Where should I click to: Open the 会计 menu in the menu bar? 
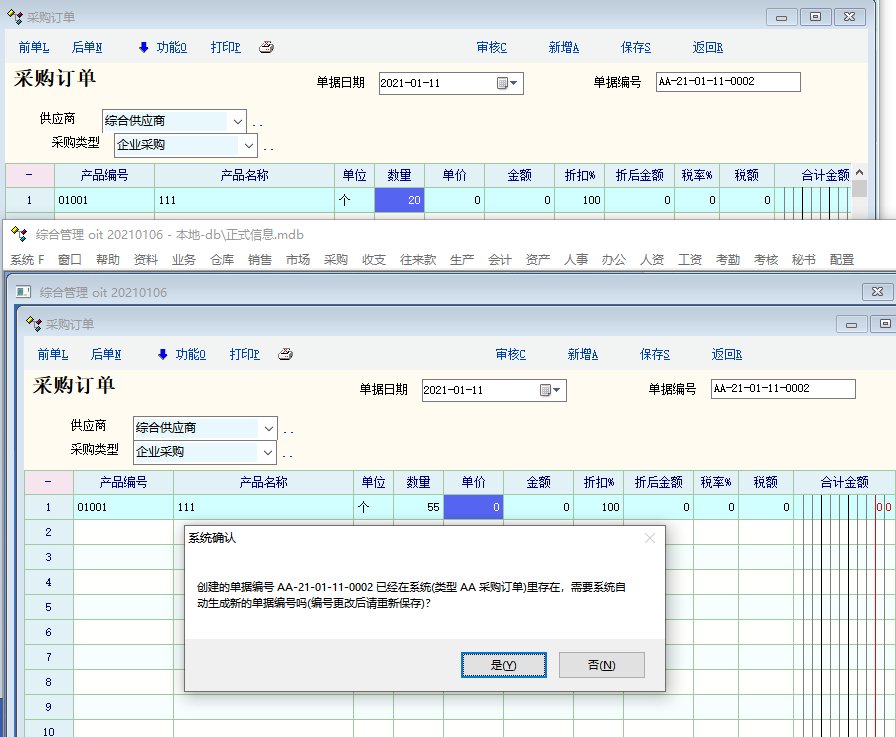(x=500, y=260)
